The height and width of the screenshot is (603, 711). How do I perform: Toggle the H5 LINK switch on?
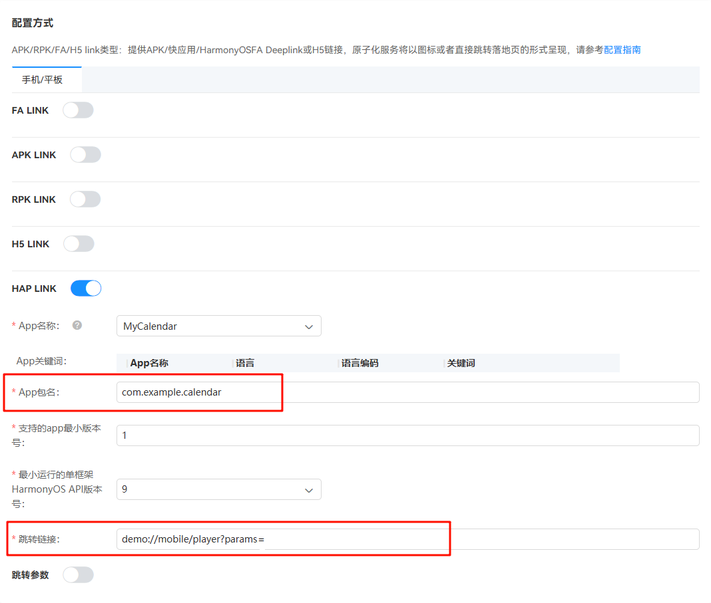click(78, 244)
